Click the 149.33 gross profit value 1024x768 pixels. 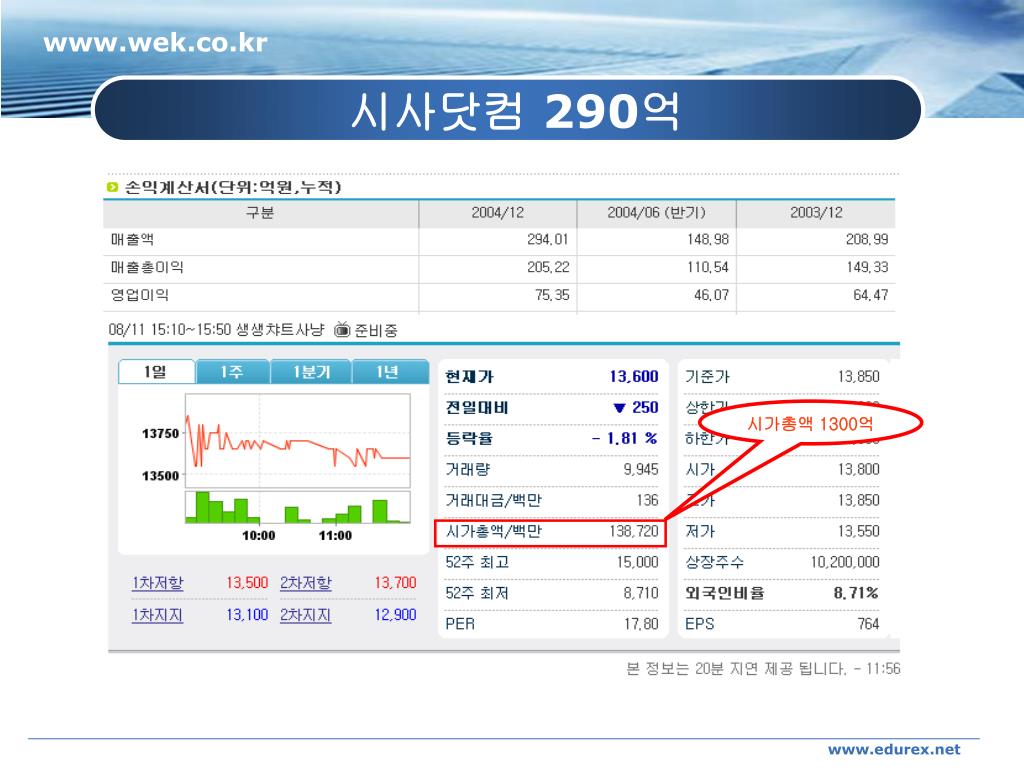[x=867, y=267]
